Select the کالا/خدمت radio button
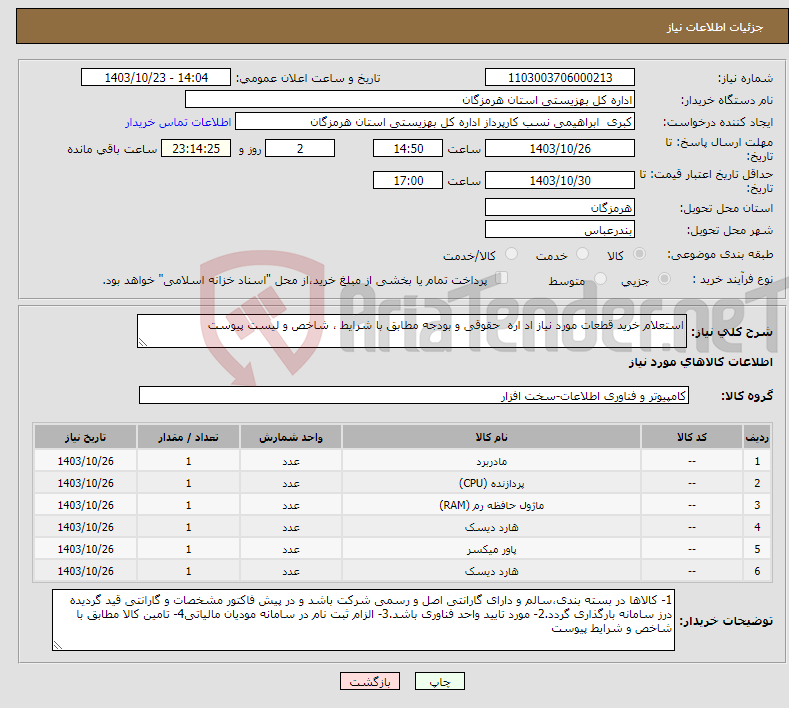This screenshot has height=708, width=789. 511,254
